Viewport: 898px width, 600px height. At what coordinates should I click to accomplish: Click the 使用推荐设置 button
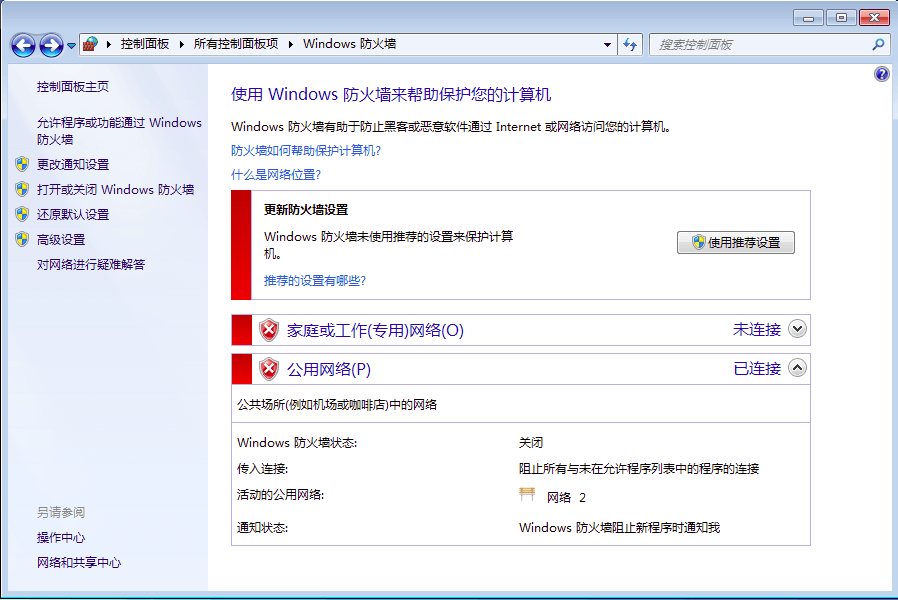point(735,242)
